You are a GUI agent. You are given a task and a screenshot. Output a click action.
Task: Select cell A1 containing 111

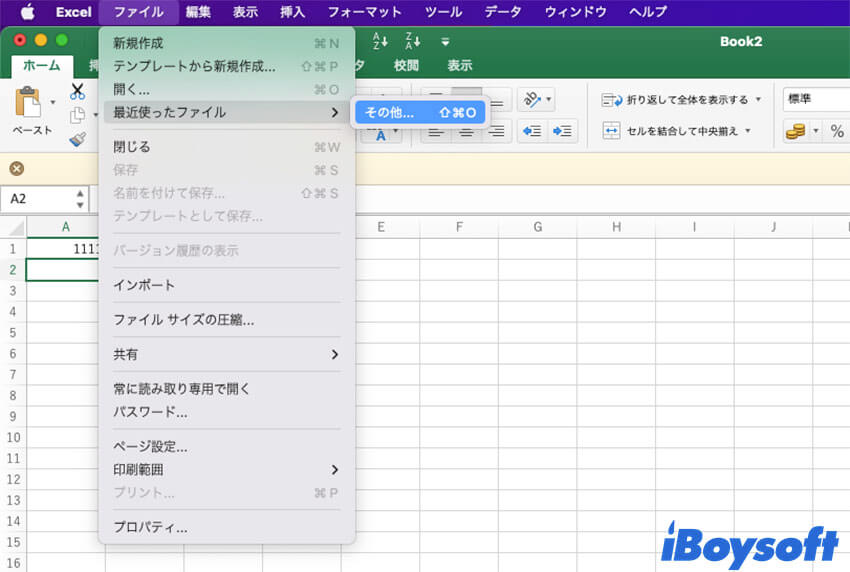[63, 249]
